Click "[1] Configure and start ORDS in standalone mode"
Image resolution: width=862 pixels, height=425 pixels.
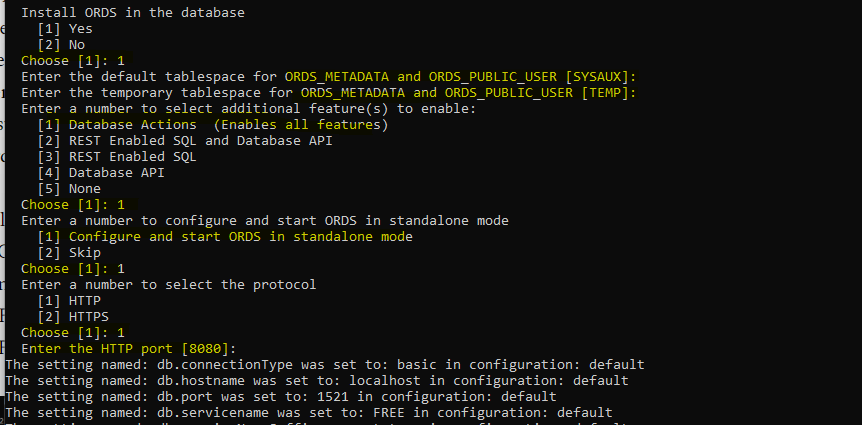225,237
